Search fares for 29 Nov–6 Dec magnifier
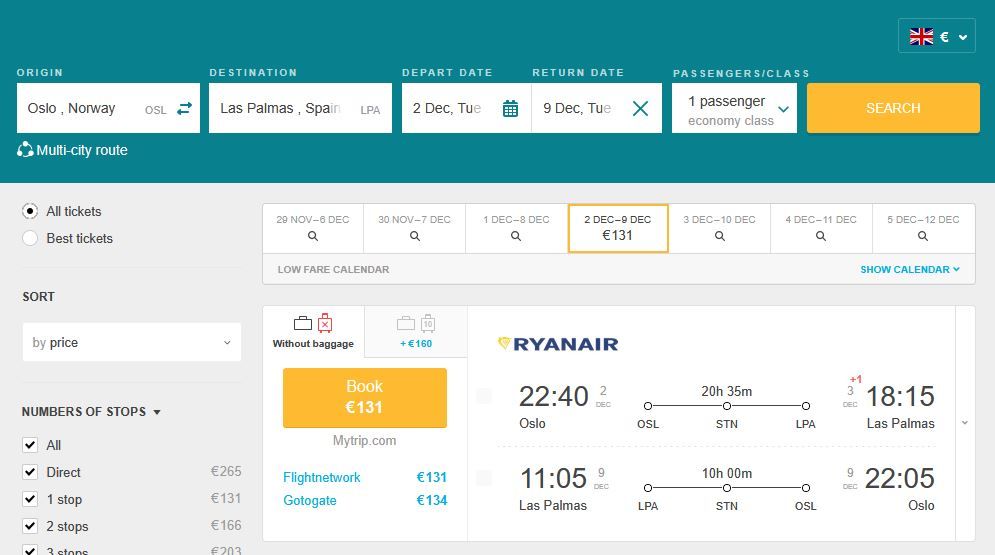This screenshot has width=995, height=555. (313, 237)
